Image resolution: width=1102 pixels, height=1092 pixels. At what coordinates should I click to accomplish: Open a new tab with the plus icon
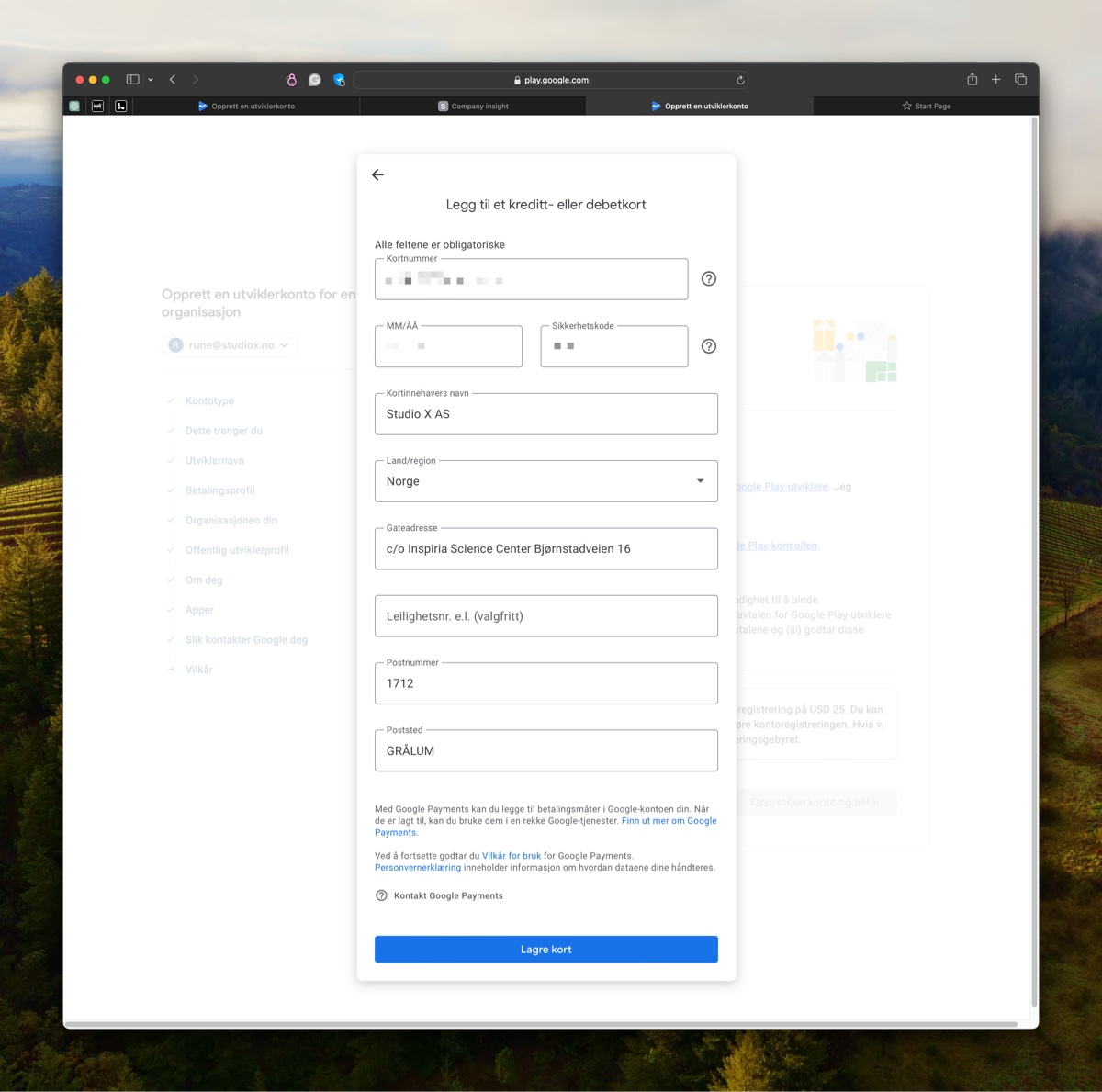tap(995, 80)
